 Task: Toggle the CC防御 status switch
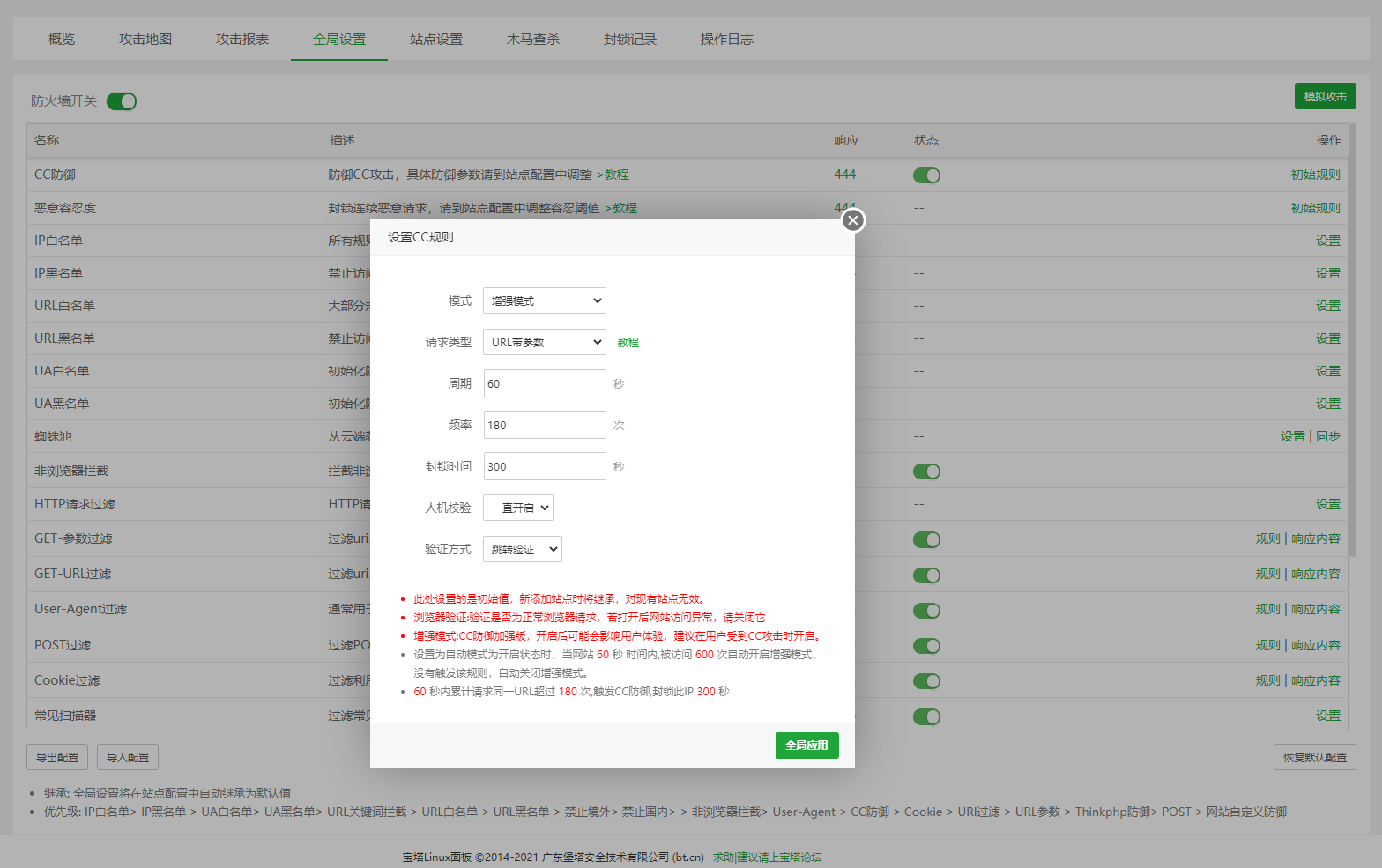(x=926, y=175)
